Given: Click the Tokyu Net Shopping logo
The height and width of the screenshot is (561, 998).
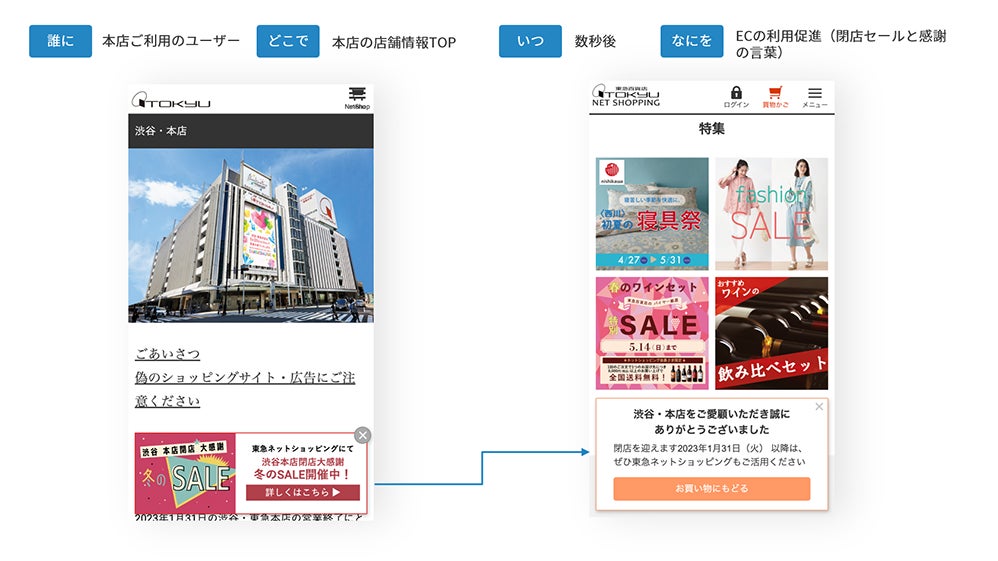Looking at the screenshot, I should click(x=626, y=96).
